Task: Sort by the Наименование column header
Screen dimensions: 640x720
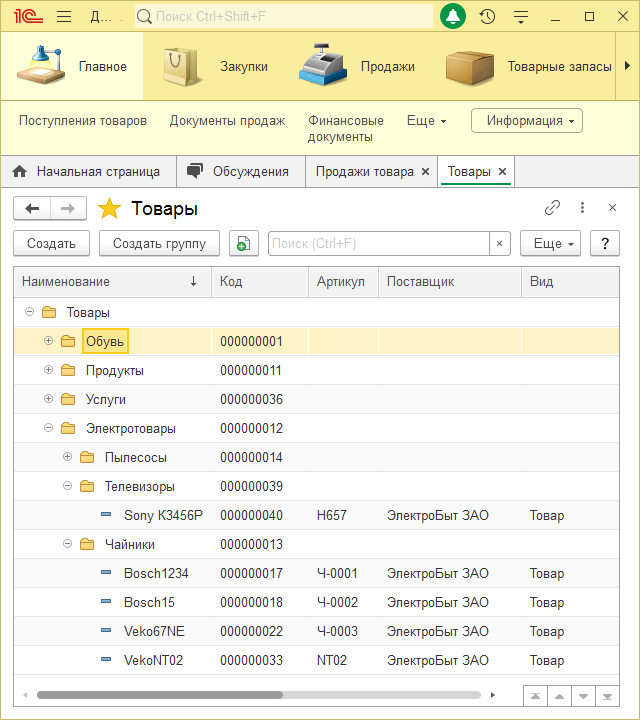Action: coord(112,281)
